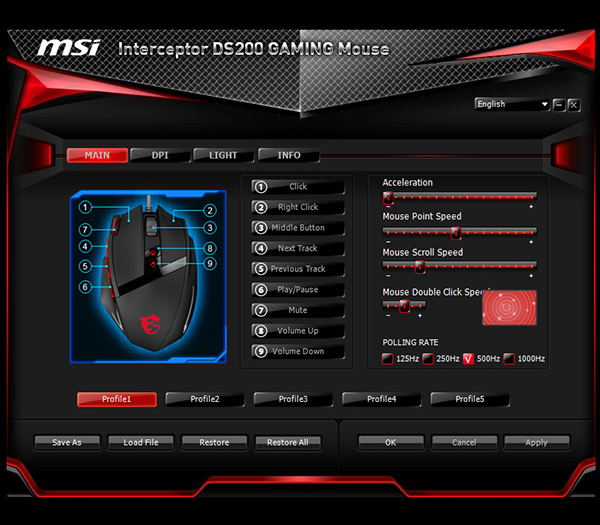Click the Mouse Double Click Speed slider handle
The width and height of the screenshot is (600, 525).
pos(404,306)
